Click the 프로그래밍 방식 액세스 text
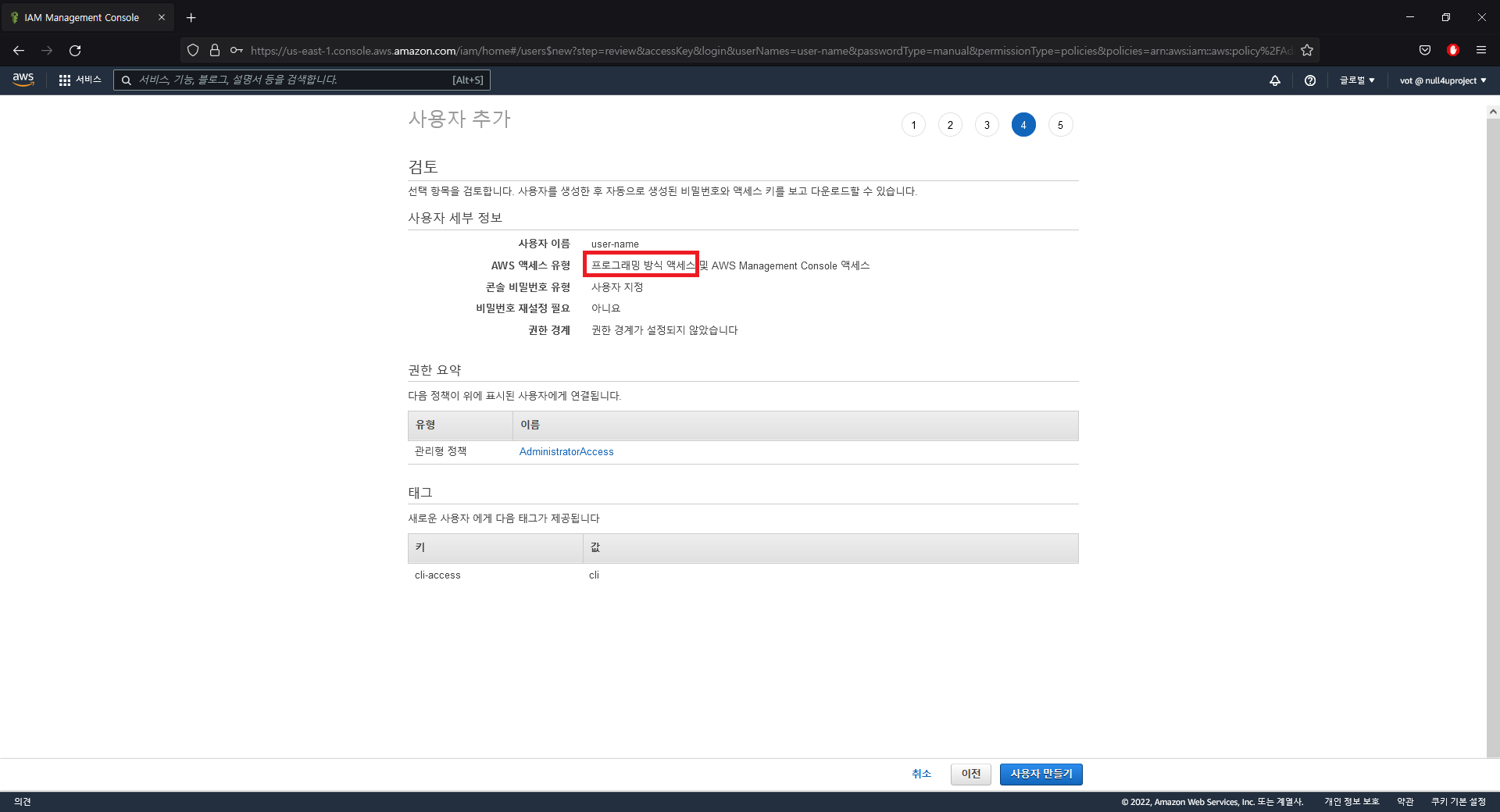The image size is (1500, 812). pos(643,265)
